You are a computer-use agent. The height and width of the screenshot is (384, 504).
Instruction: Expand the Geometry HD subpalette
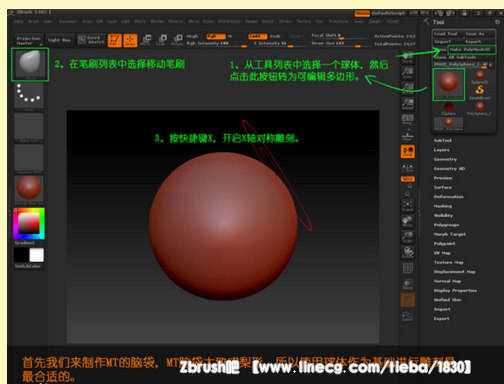point(449,169)
